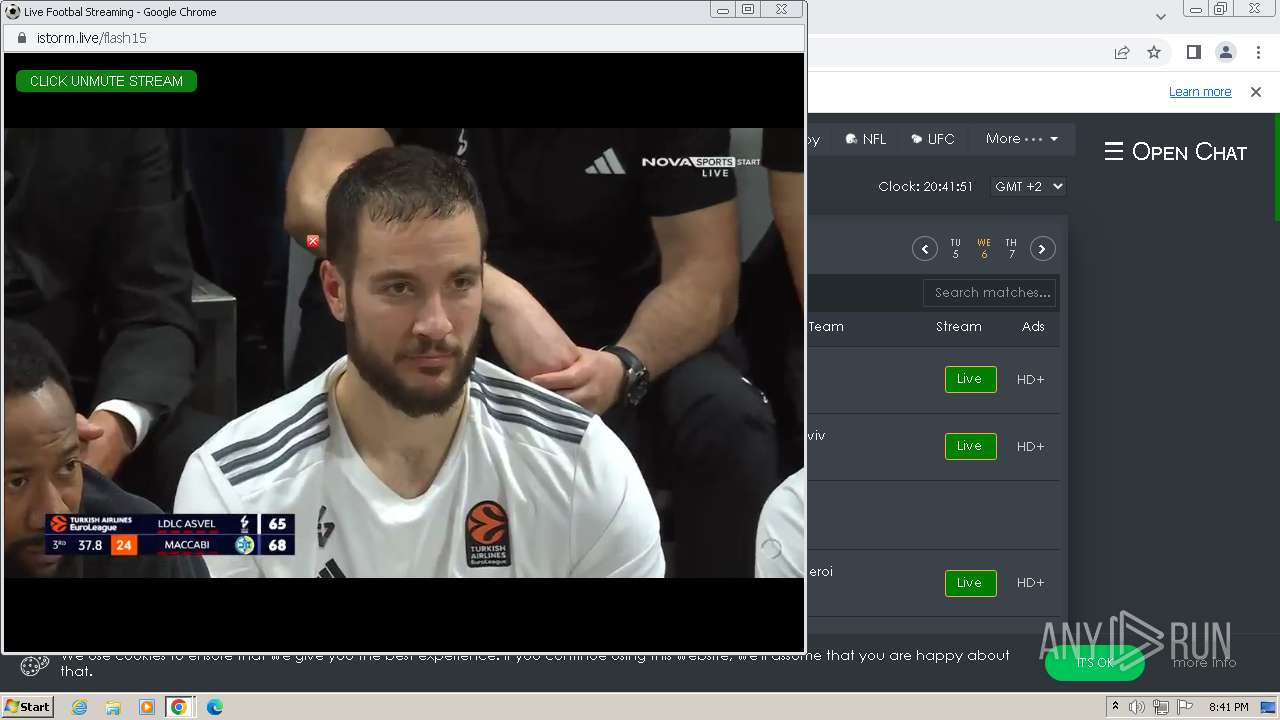Click the network tray icon
Viewport: 1280px width, 720px height.
tap(1161, 707)
